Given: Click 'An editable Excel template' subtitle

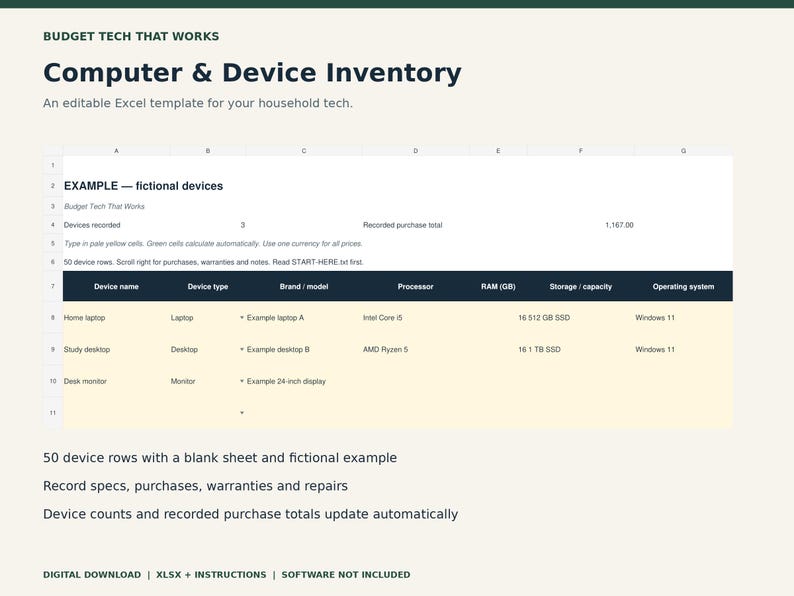Looking at the screenshot, I should pyautogui.click(x=198, y=103).
